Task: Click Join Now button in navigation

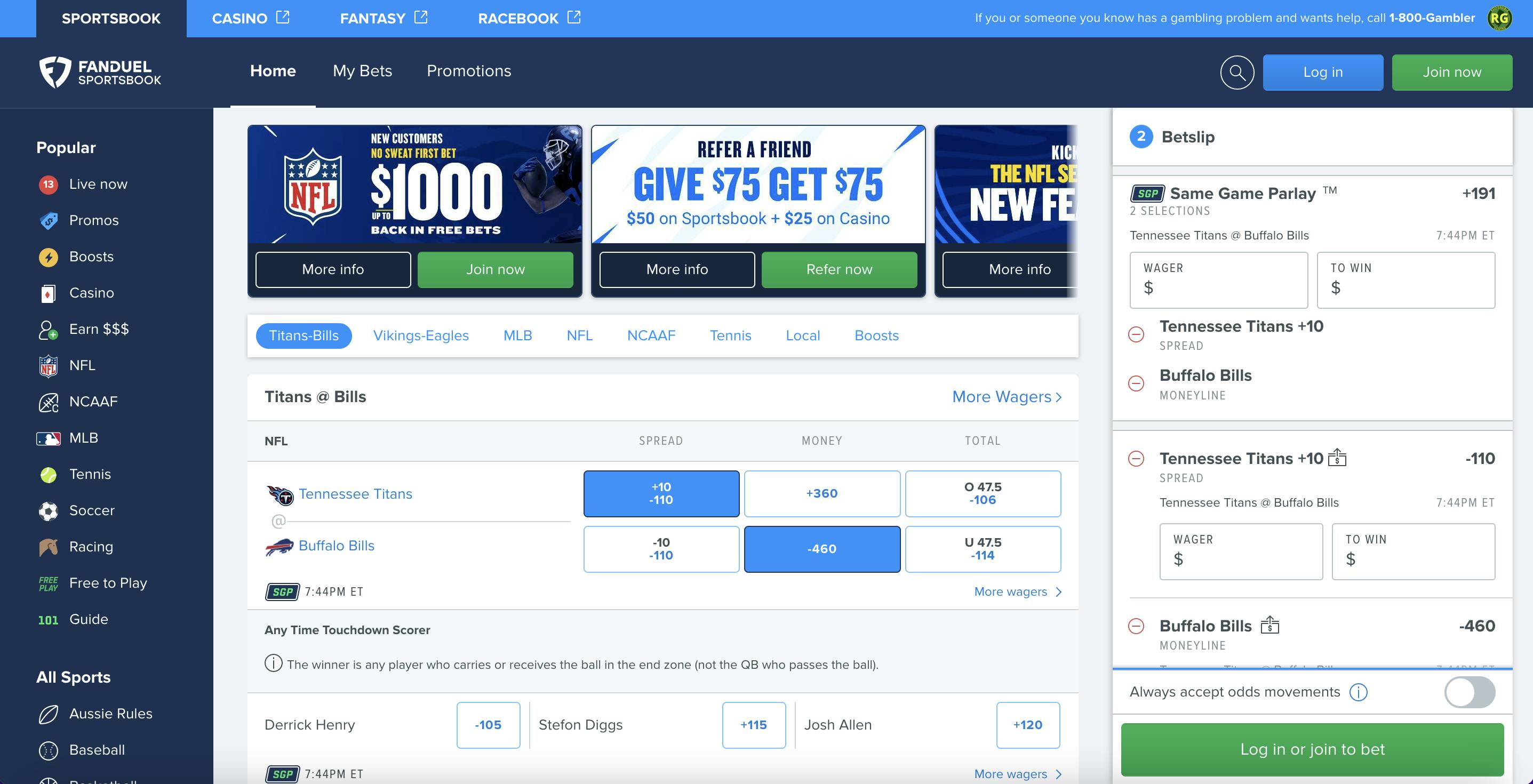Action: coord(1452,71)
